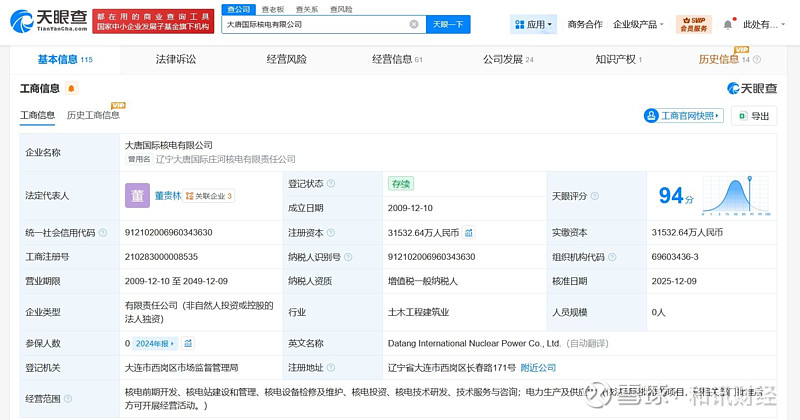The image size is (800, 420).
Task: Click the help icon next to 登记状态
Action: click(x=330, y=184)
